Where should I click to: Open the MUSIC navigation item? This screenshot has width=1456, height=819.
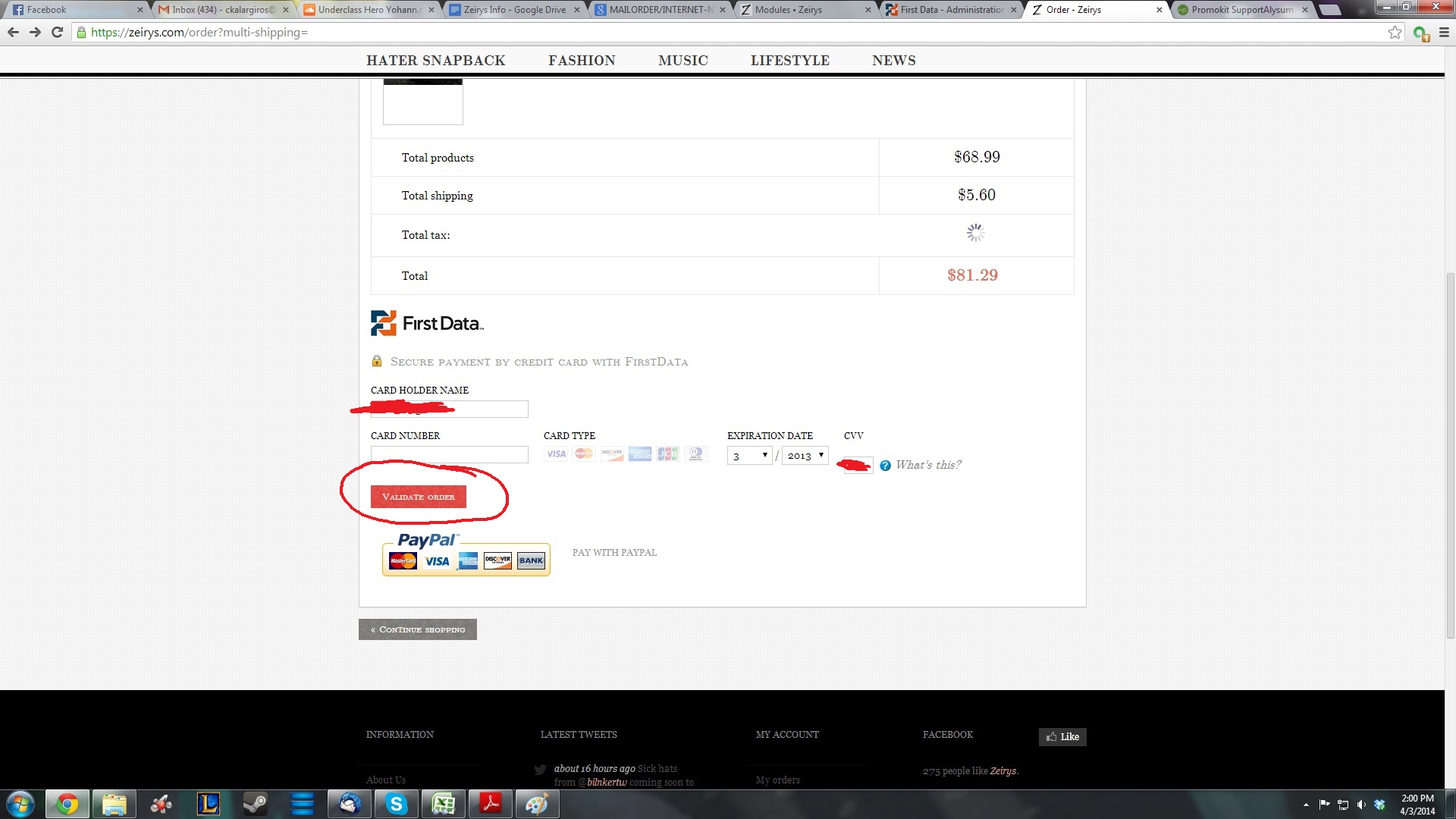(x=682, y=61)
